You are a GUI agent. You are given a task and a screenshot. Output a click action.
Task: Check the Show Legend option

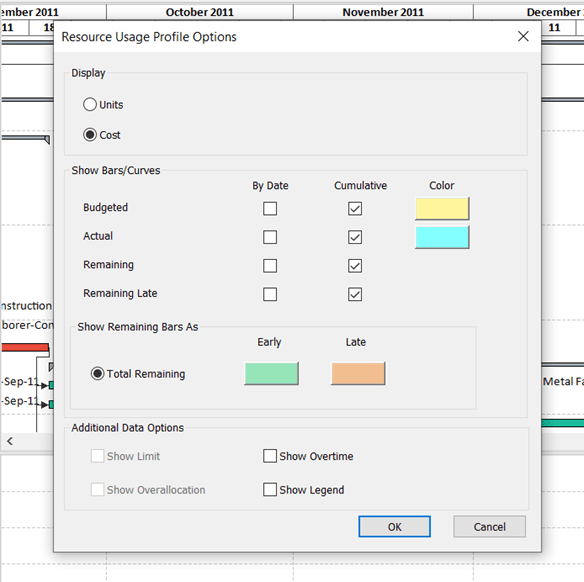[270, 490]
